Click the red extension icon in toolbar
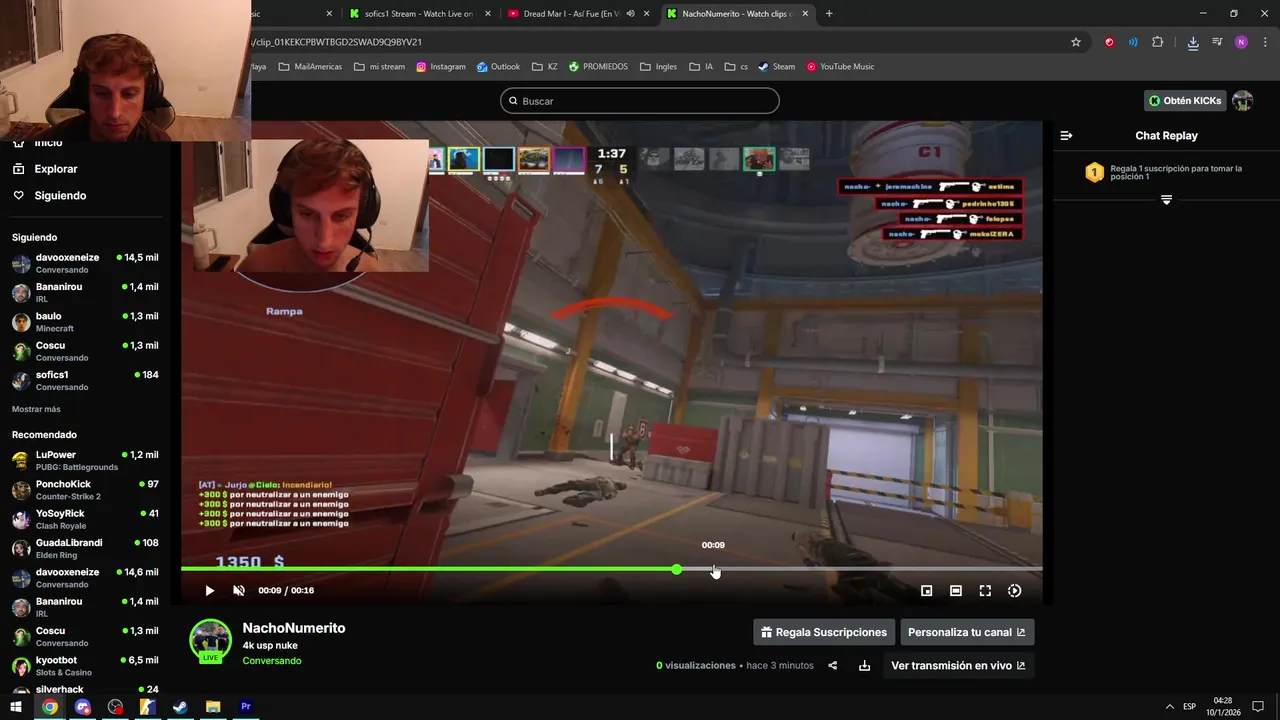The image size is (1280, 720). pyautogui.click(x=1109, y=42)
